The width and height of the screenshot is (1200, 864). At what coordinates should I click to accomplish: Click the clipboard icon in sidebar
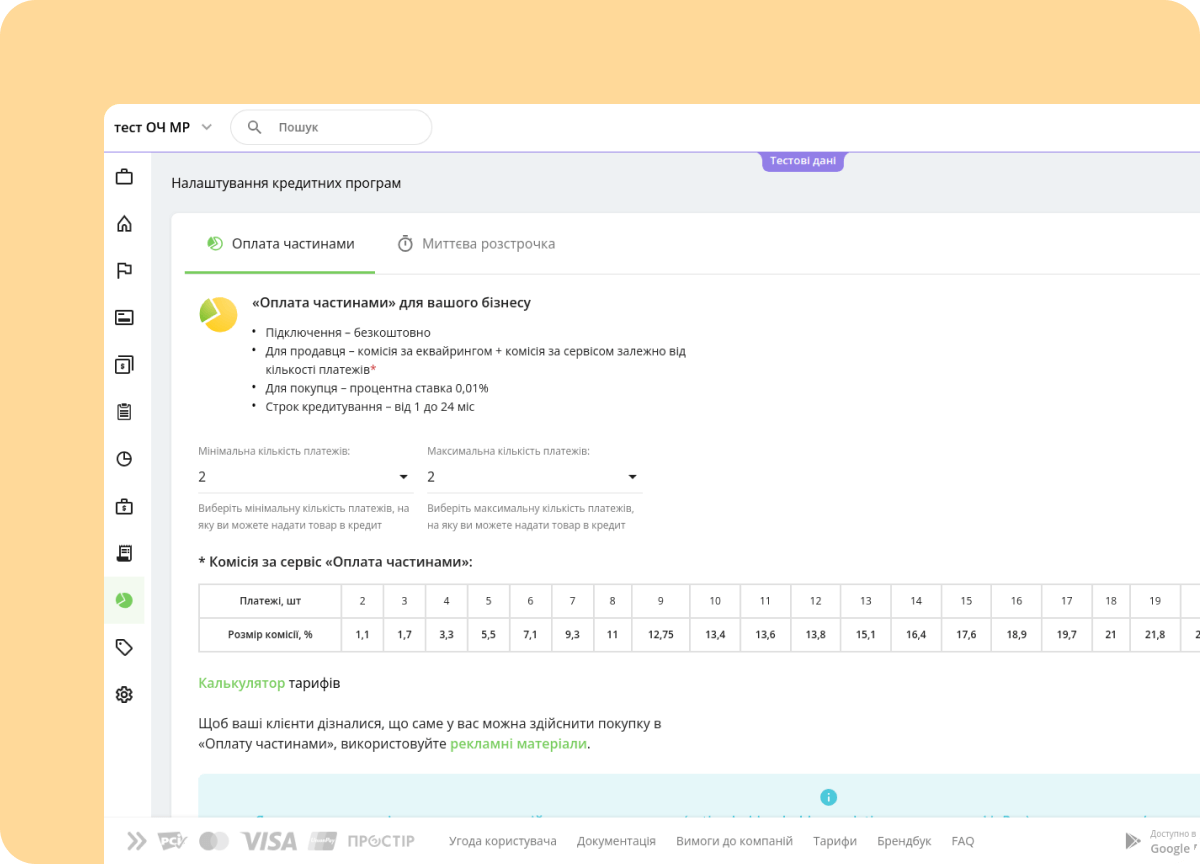[124, 412]
